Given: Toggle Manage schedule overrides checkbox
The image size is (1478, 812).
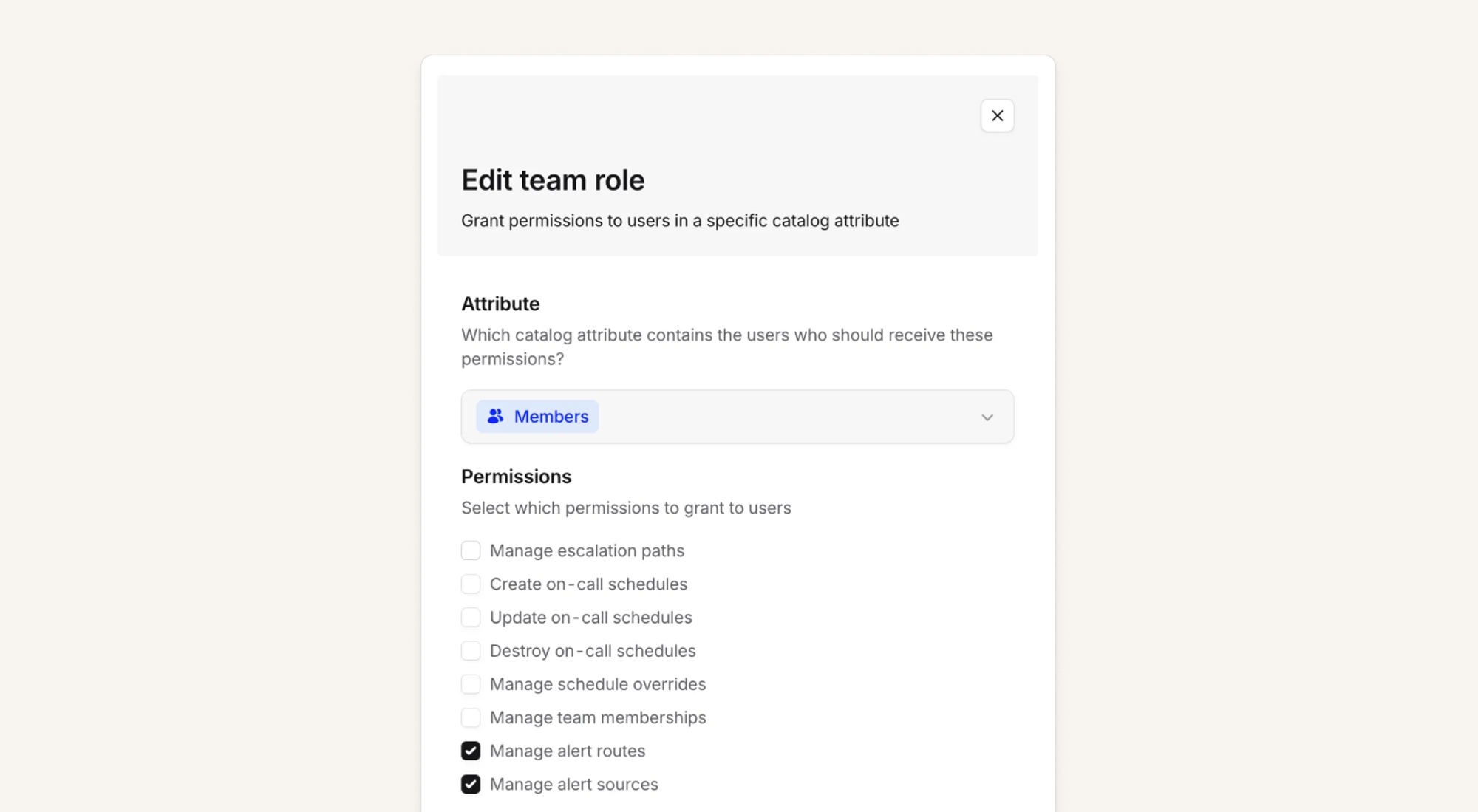Looking at the screenshot, I should click(x=471, y=684).
